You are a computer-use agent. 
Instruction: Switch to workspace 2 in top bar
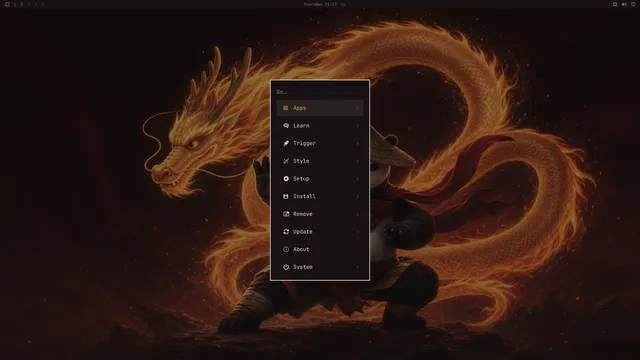[x=22, y=4]
